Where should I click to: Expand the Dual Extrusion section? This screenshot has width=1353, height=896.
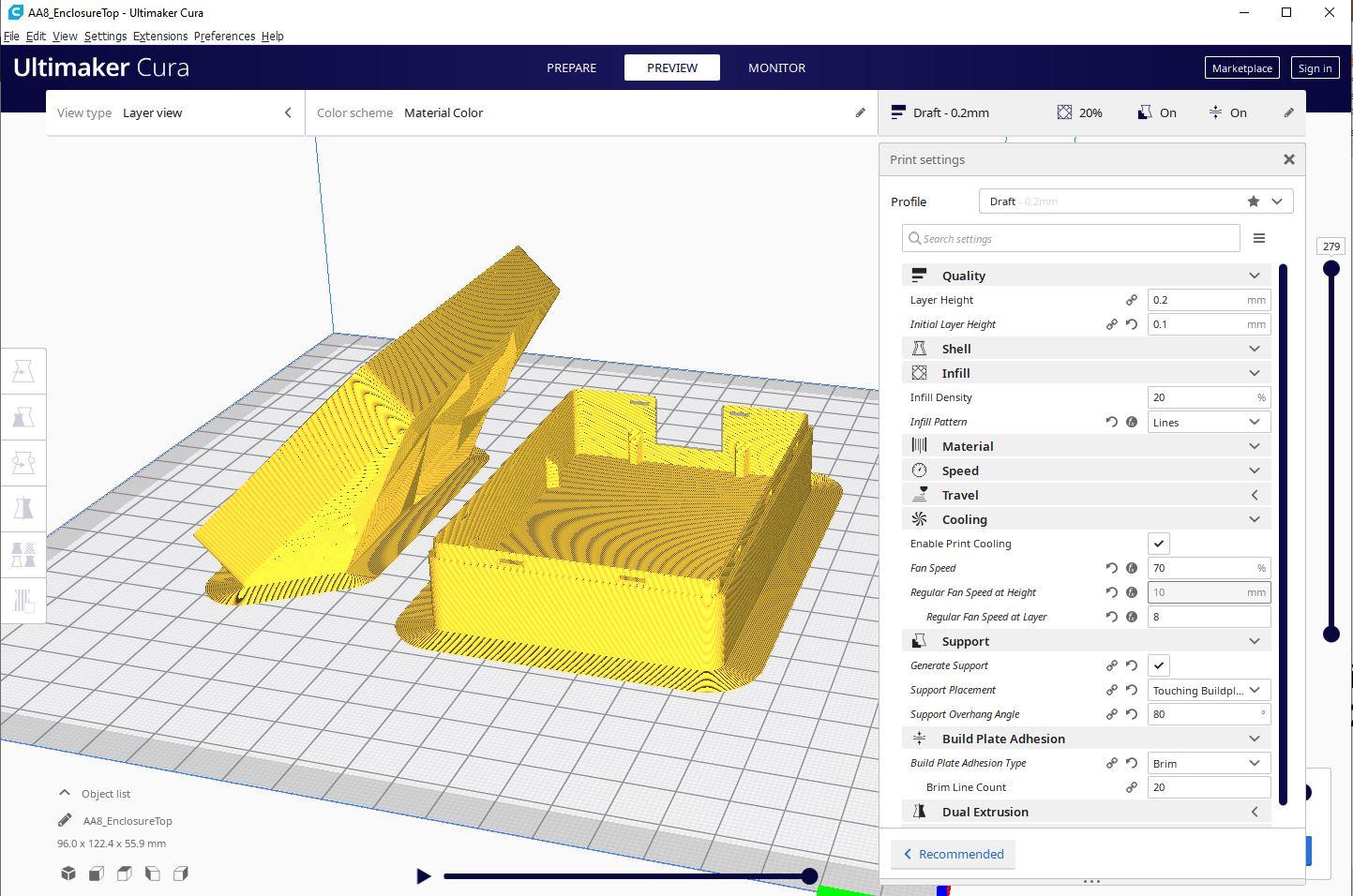[1086, 812]
